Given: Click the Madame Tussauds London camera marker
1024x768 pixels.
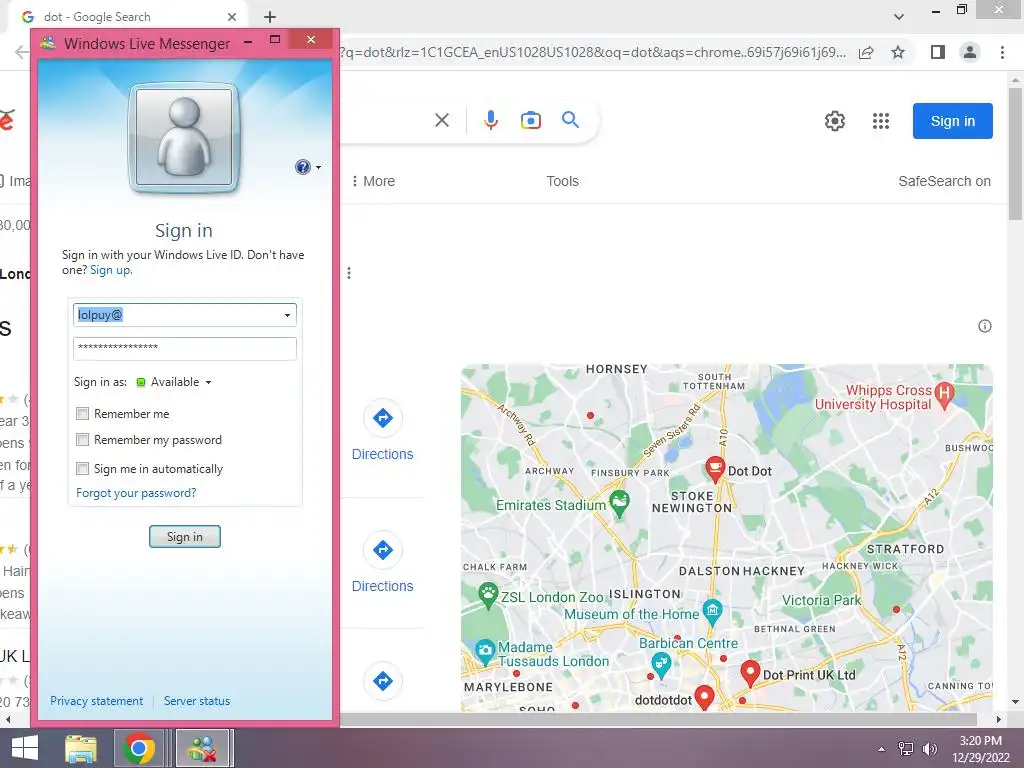Looking at the screenshot, I should coord(485,651).
